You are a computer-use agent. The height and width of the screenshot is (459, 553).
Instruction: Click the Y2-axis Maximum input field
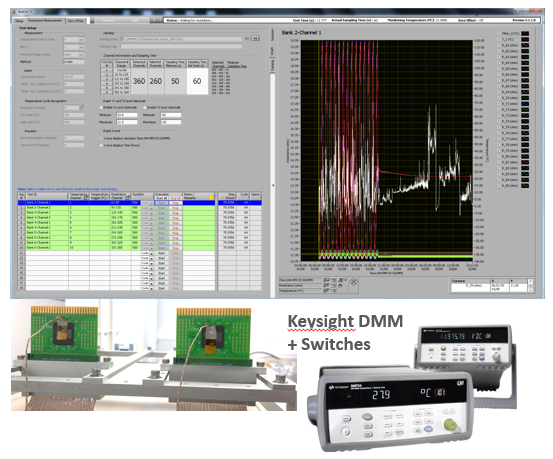click(x=171, y=122)
